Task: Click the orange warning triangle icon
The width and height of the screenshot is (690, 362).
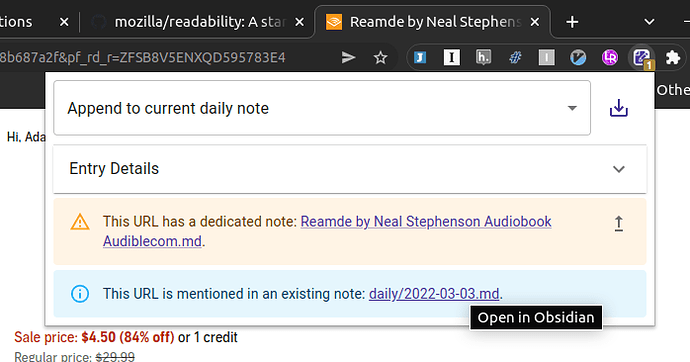Action: point(80,222)
